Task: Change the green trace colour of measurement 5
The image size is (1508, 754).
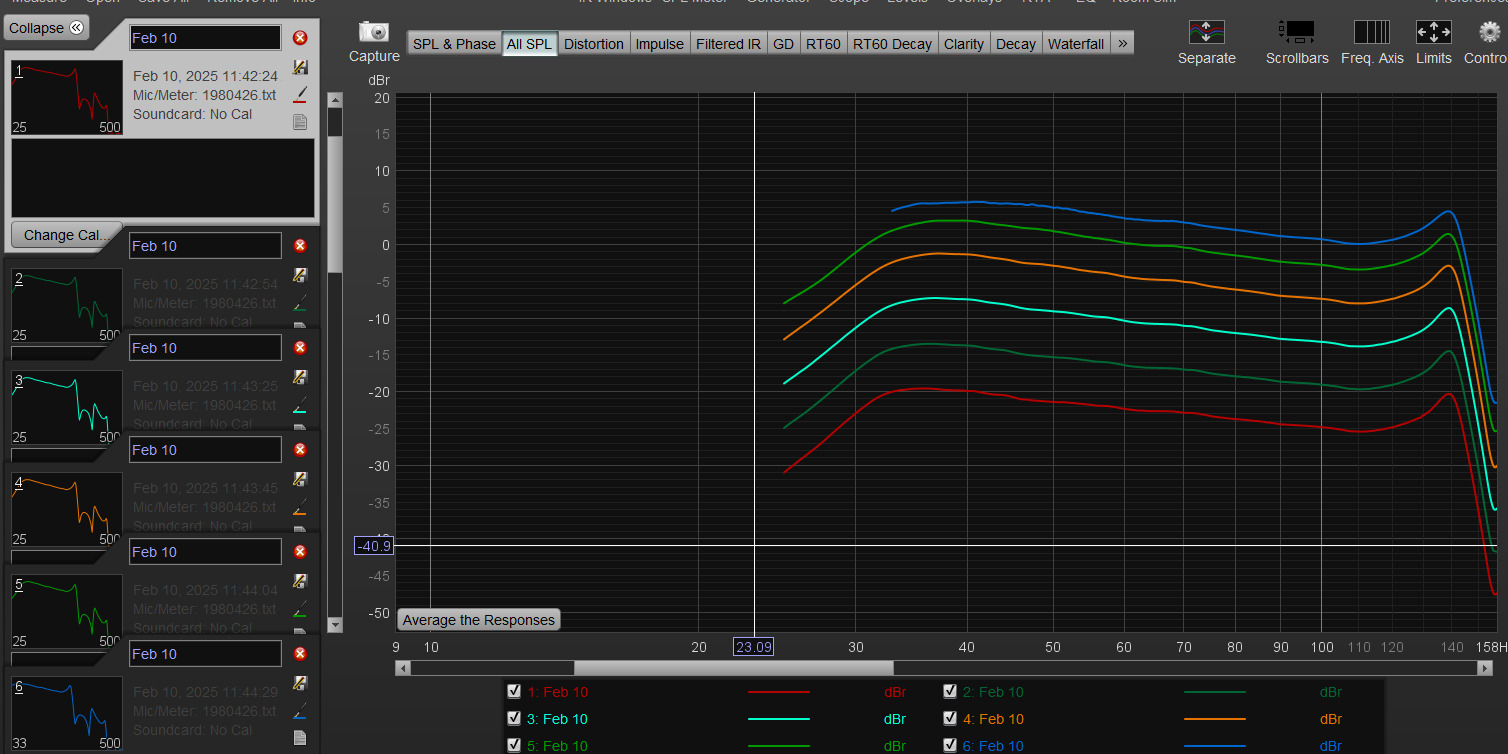Action: [x=300, y=609]
